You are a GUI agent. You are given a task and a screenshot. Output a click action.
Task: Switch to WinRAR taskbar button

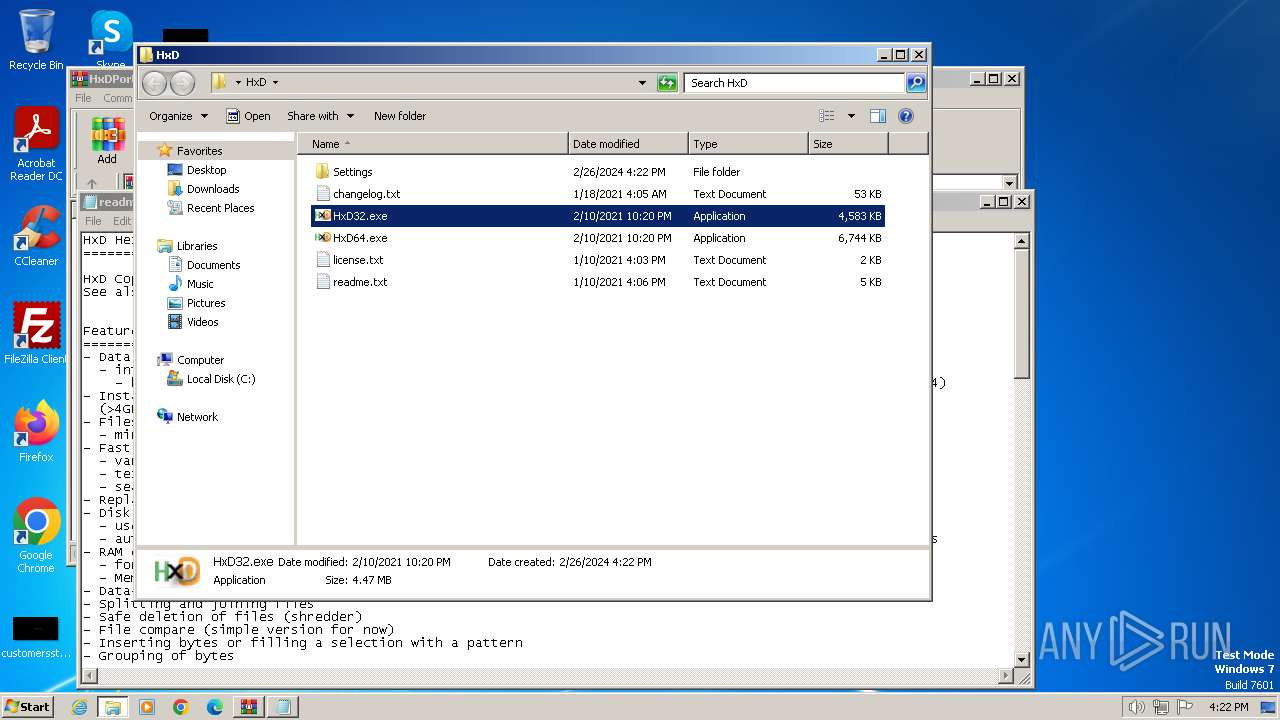tap(248, 707)
